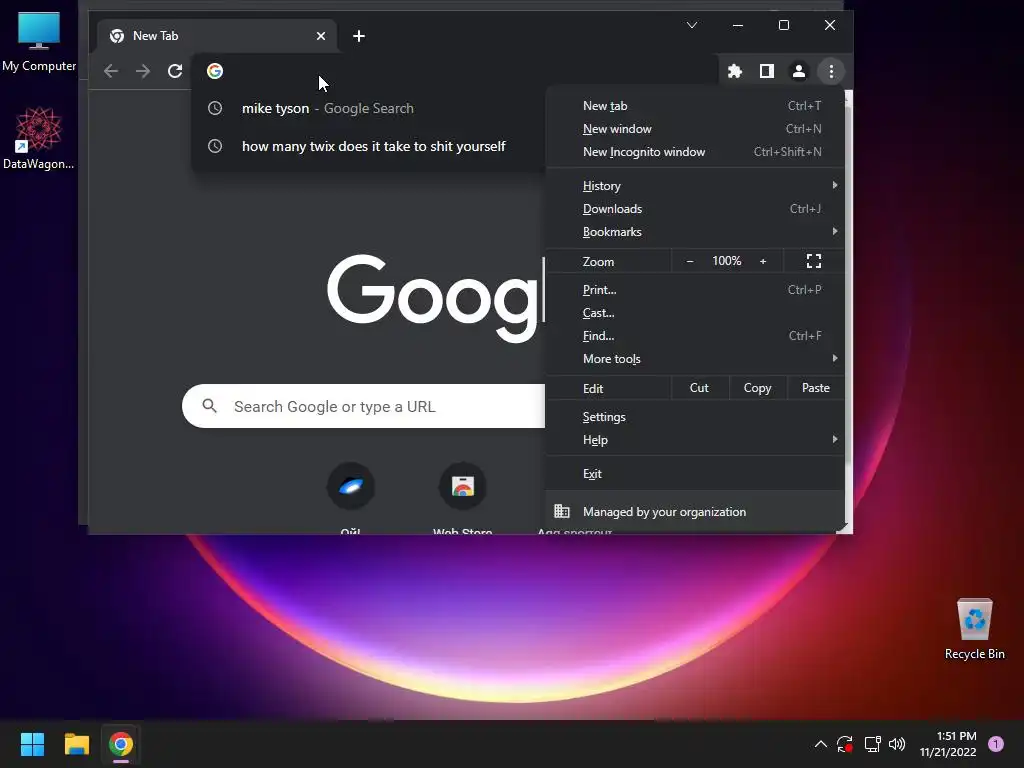Open the notification badge in taskbar
1024x768 pixels.
996,744
